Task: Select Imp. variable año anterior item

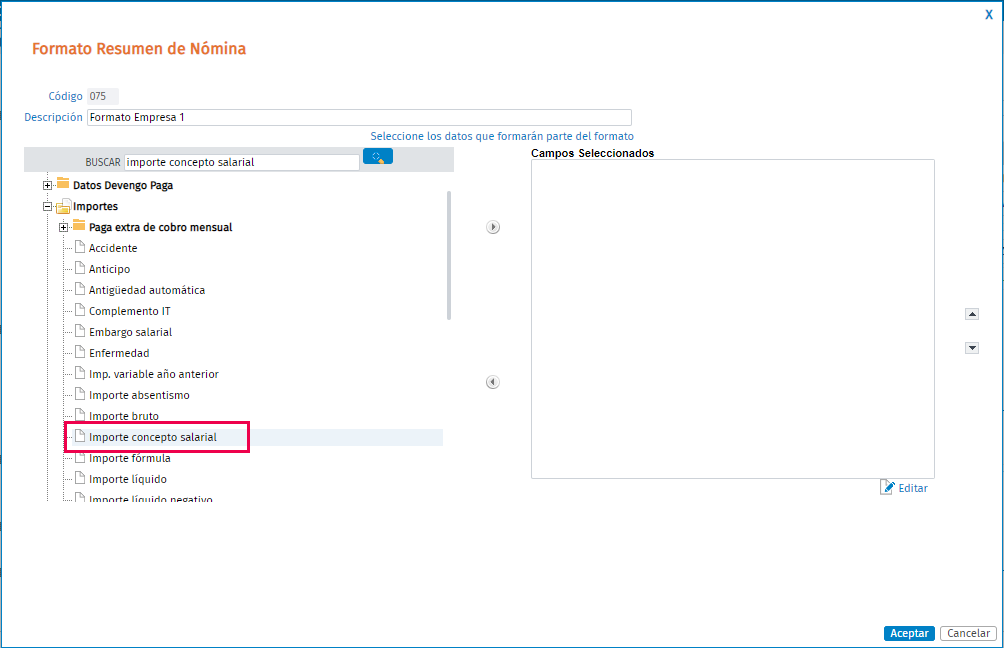Action: pos(154,374)
